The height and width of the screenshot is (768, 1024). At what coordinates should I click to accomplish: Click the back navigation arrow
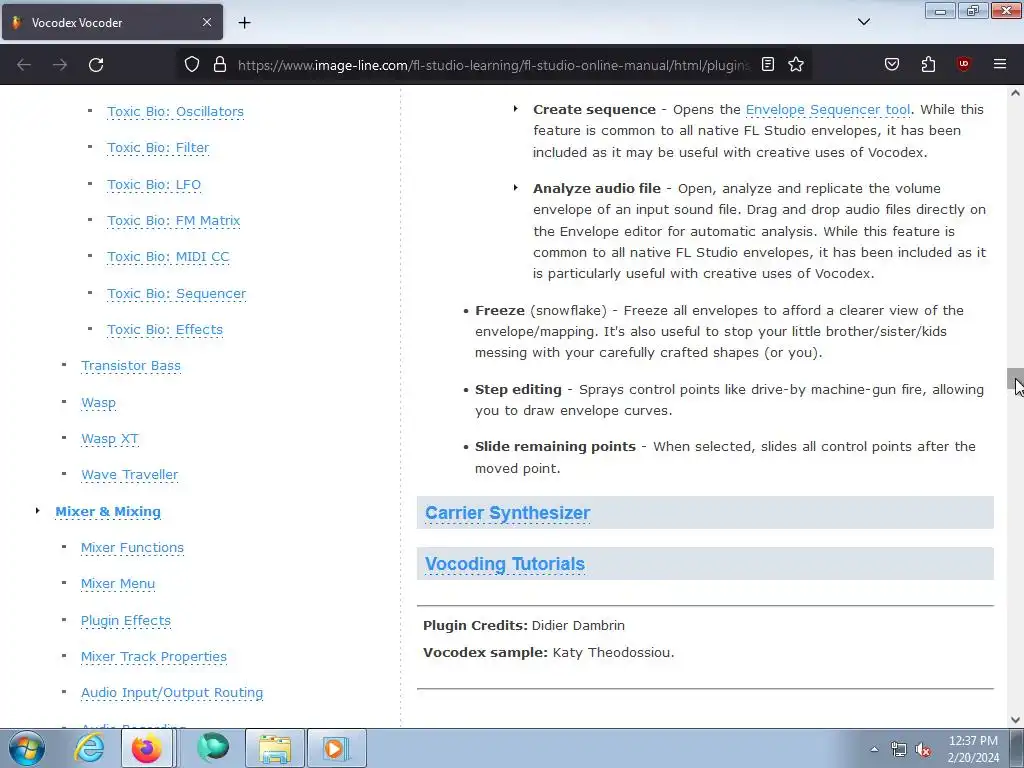24,65
